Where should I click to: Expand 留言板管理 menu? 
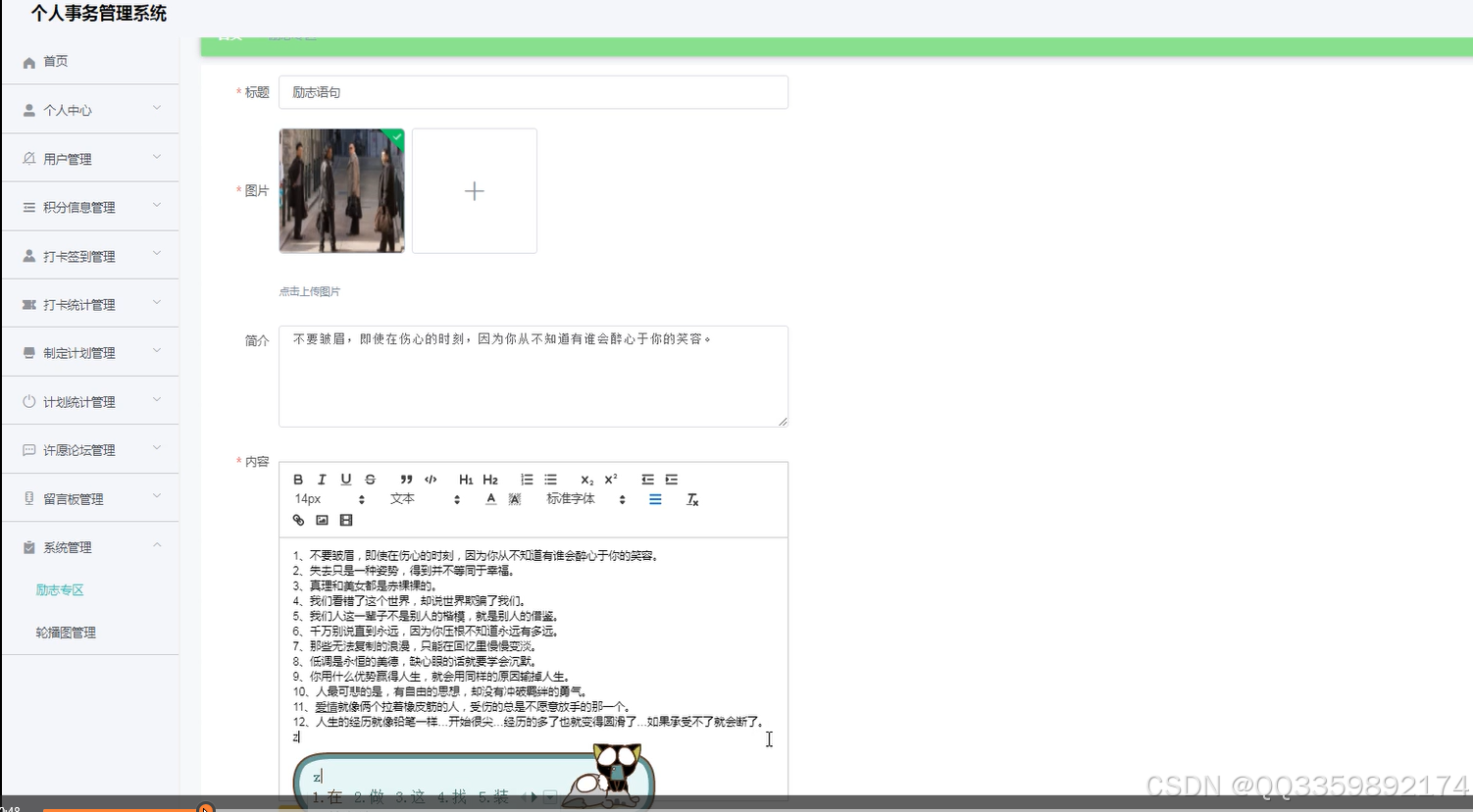pyautogui.click(x=90, y=498)
